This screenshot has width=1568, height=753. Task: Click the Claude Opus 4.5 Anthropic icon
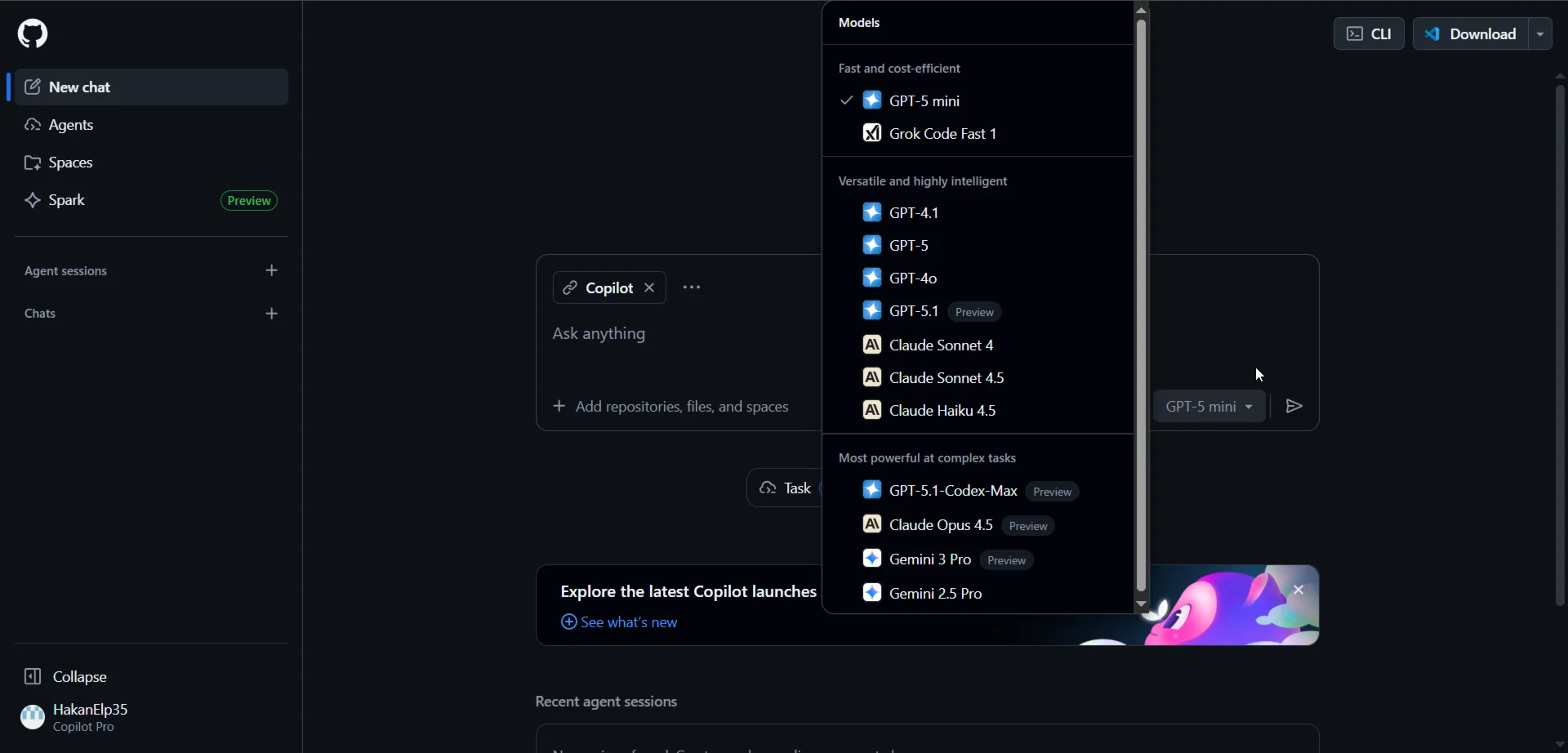pos(872,524)
